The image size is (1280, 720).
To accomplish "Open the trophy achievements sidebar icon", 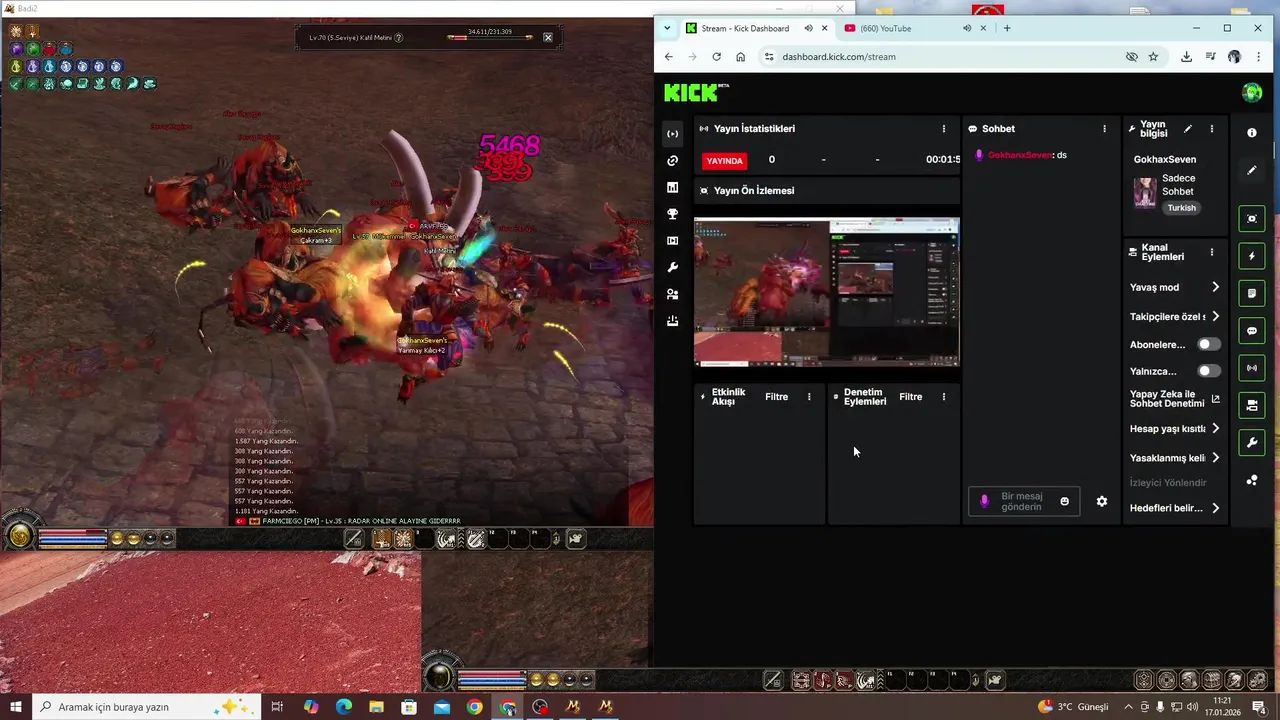I will [x=673, y=214].
